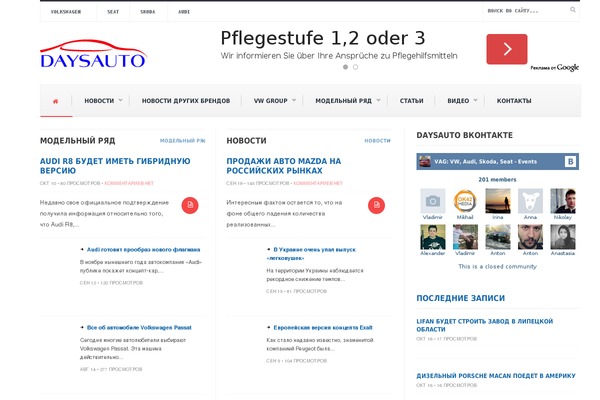Click the Pflegestufe 1,2 oder 3 ad headline
The image size is (600, 400).
(323, 38)
